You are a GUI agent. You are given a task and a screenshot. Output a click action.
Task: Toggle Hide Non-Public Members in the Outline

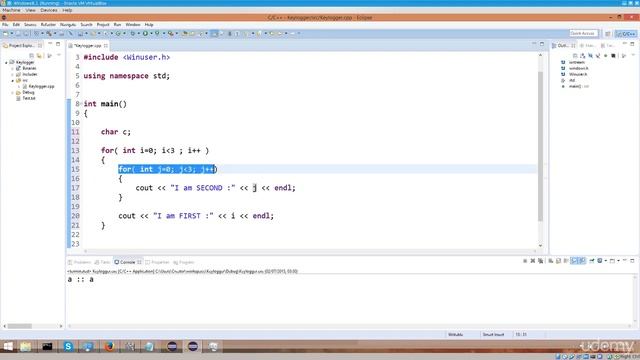[605, 56]
